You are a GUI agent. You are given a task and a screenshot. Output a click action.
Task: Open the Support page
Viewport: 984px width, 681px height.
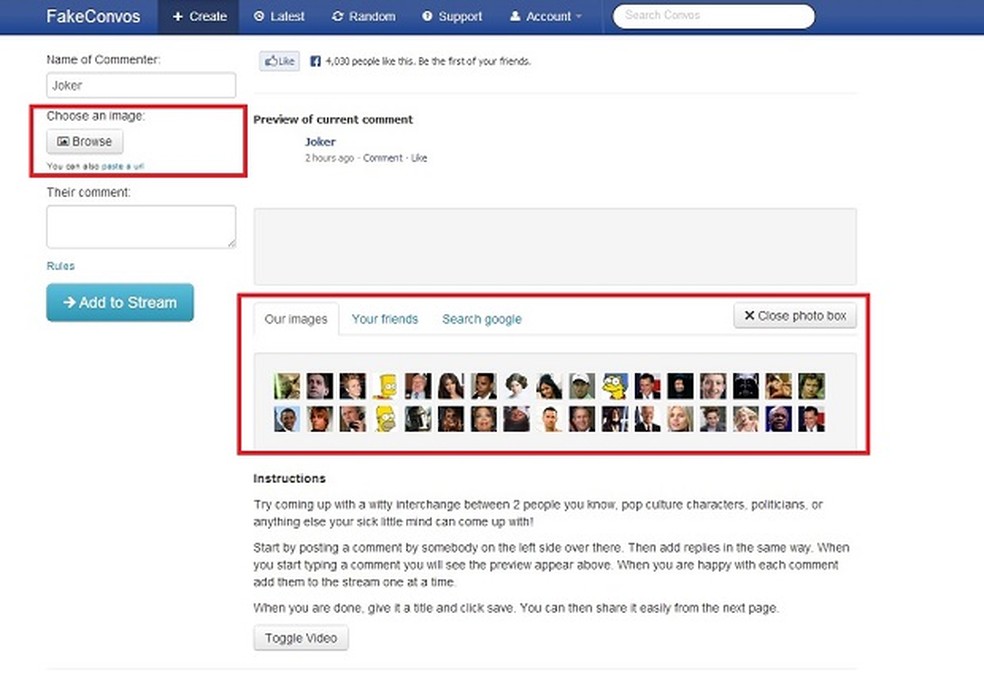452,16
